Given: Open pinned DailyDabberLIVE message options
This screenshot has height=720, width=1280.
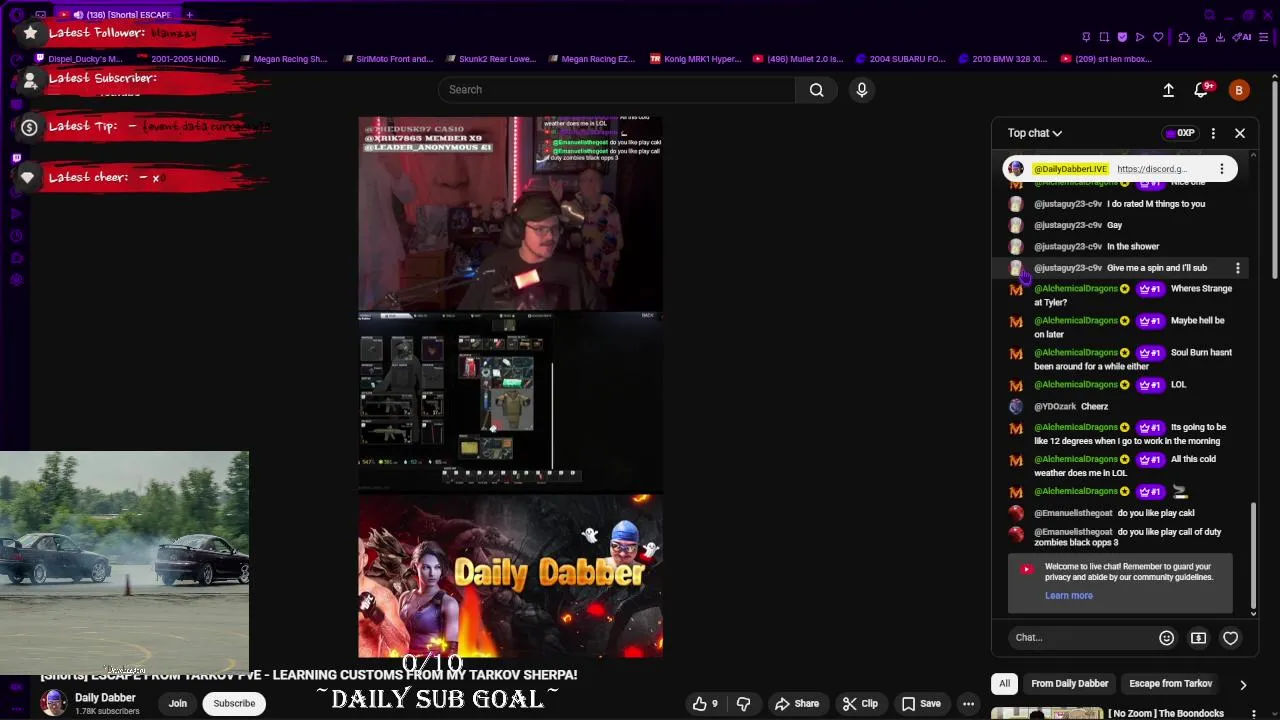Looking at the screenshot, I should click(x=1221, y=169).
